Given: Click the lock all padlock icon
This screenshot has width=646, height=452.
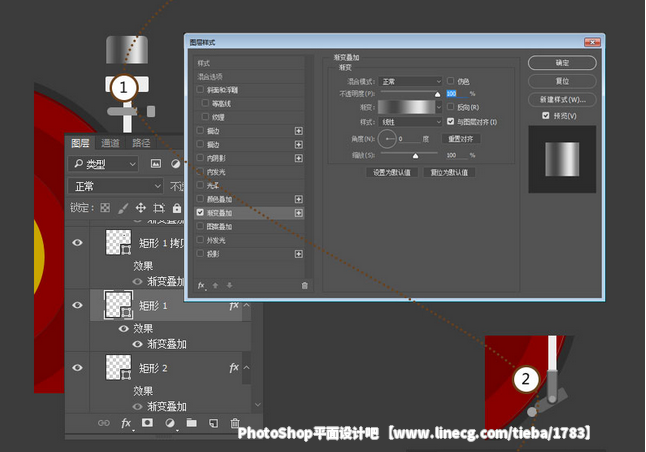Looking at the screenshot, I should (x=177, y=208).
